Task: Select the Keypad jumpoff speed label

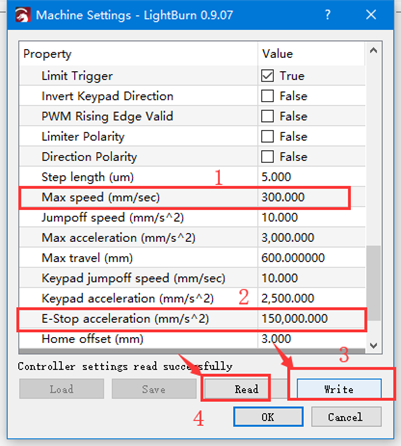Action: pyautogui.click(x=133, y=278)
